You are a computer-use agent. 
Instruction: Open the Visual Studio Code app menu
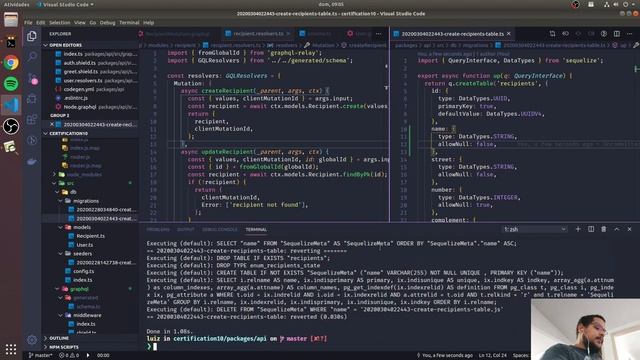coord(65,4)
